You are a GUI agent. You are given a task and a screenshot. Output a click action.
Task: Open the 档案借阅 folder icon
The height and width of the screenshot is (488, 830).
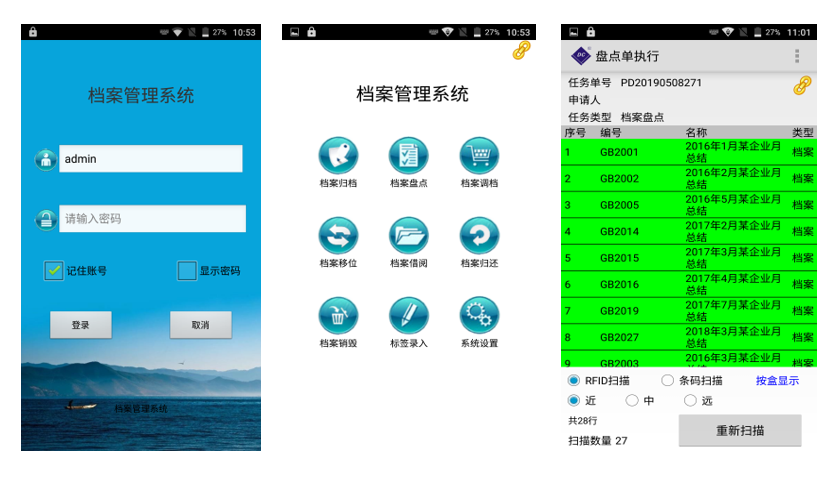click(408, 236)
